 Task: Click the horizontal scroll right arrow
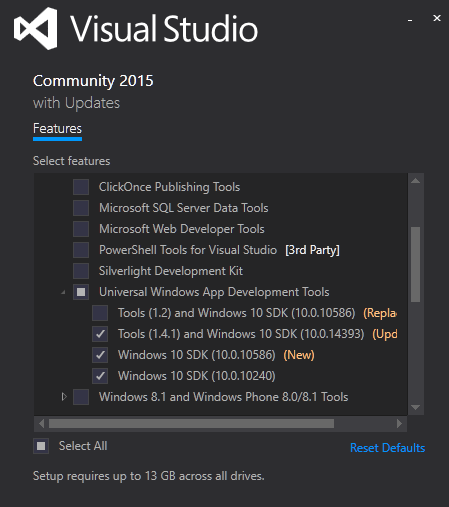[399, 424]
